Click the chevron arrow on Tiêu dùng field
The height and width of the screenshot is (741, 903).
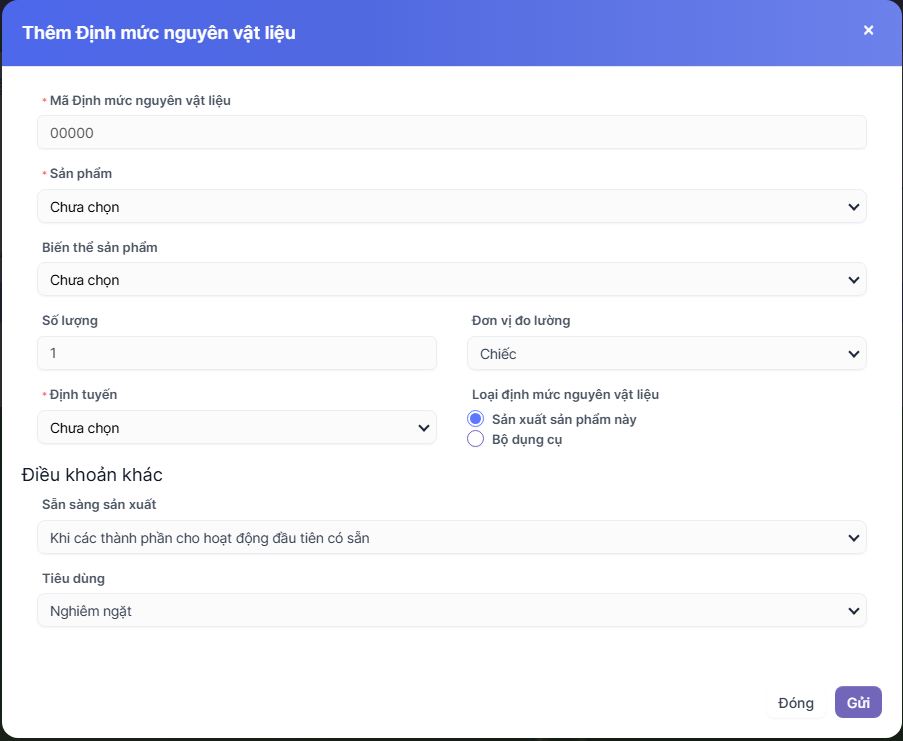click(x=853, y=611)
